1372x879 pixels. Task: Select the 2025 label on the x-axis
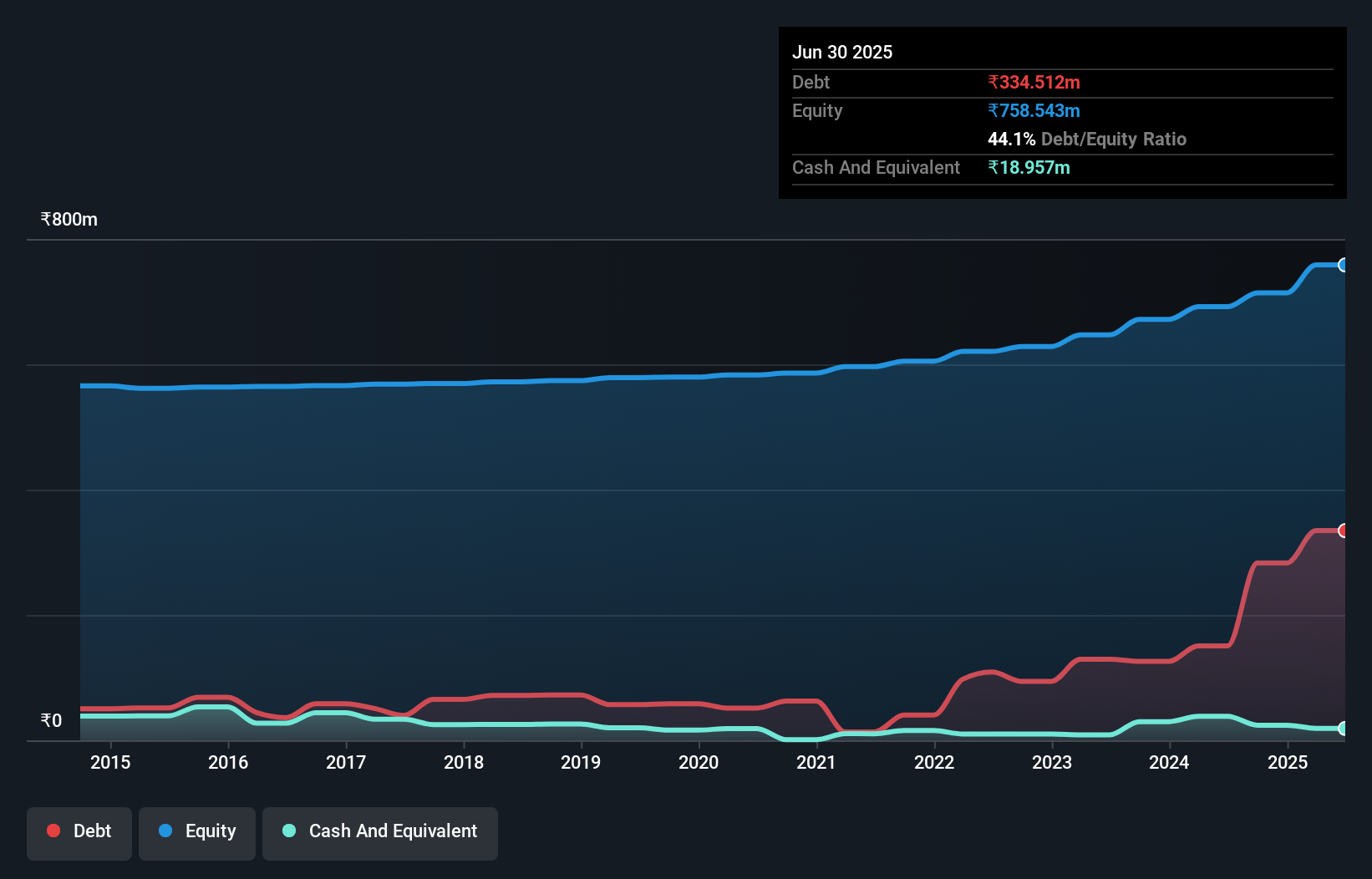(1288, 762)
